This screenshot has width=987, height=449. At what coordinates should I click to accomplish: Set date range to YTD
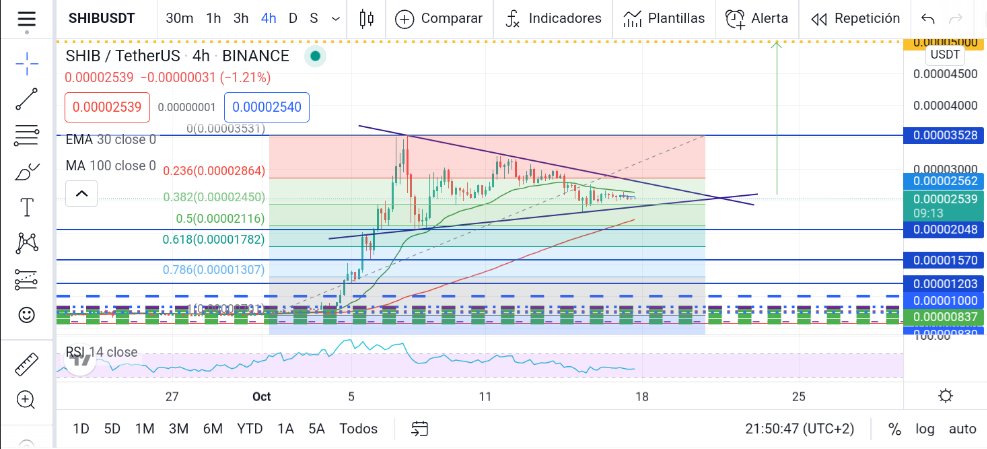click(250, 429)
